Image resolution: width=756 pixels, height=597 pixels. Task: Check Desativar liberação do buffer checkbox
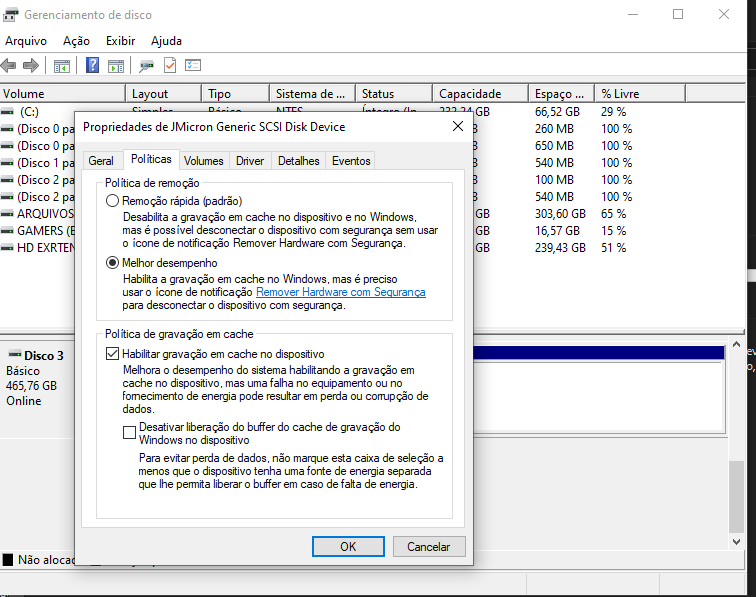click(x=129, y=433)
